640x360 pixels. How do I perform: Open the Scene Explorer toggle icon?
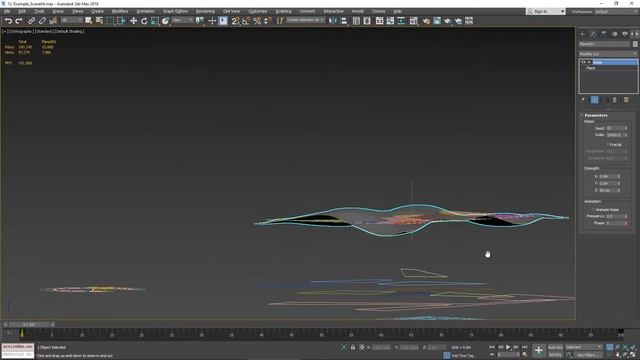click(x=356, y=21)
